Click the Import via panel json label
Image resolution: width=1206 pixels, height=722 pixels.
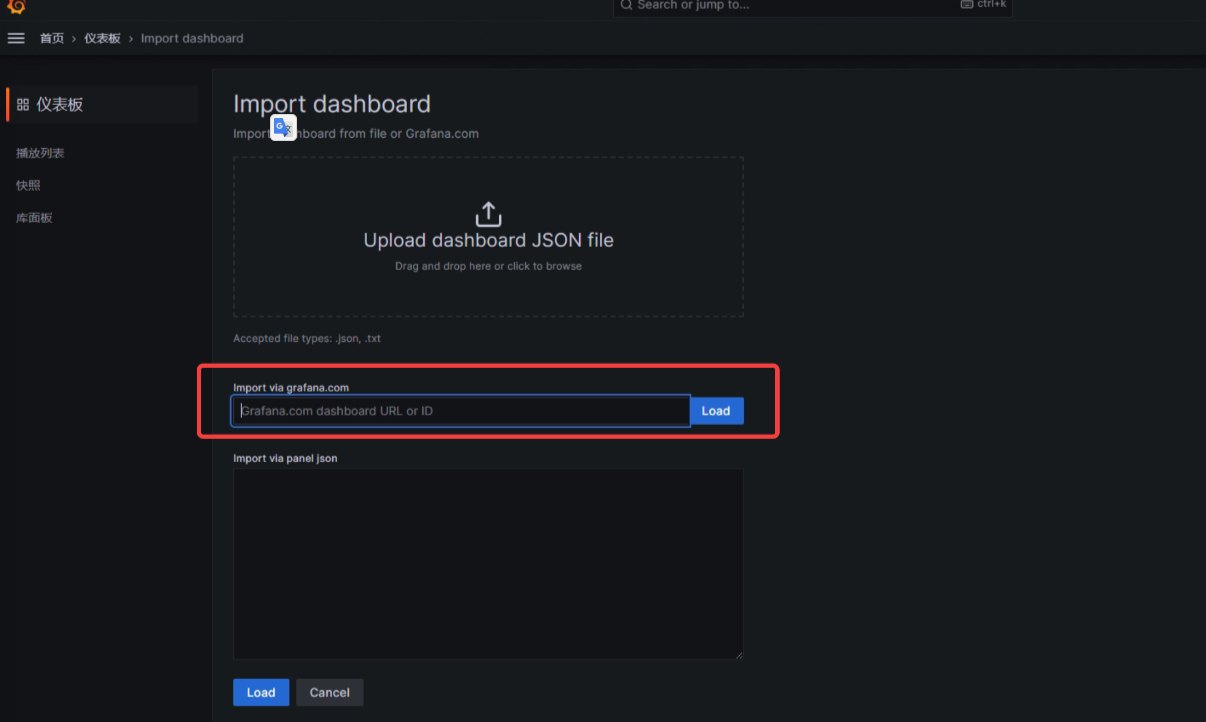285,458
